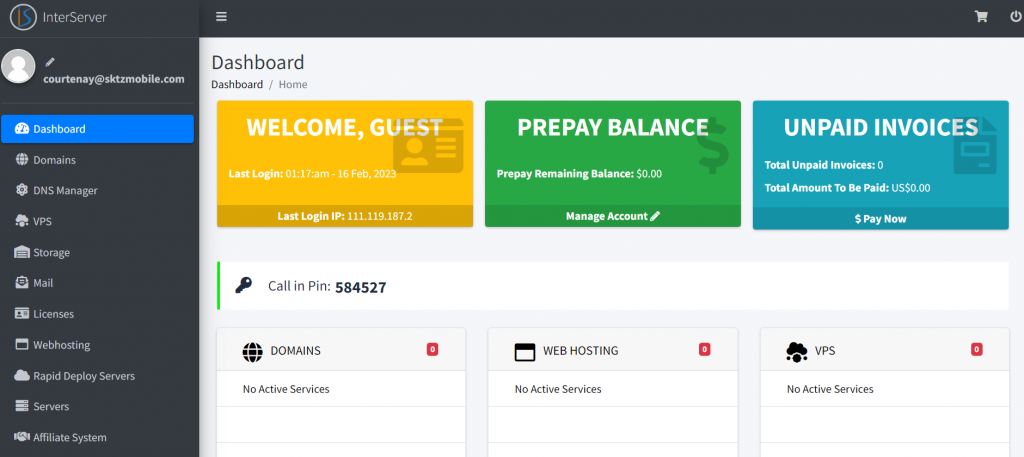Viewport: 1024px width, 457px height.
Task: Edit profile via pencil icon
Action: 50,63
